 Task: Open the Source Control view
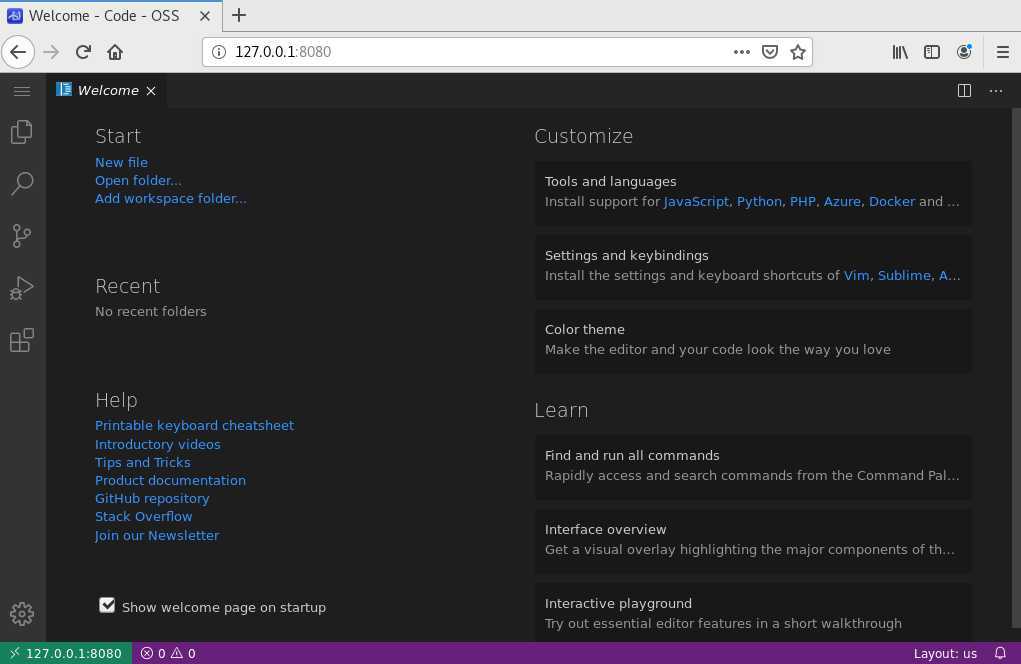(22, 236)
